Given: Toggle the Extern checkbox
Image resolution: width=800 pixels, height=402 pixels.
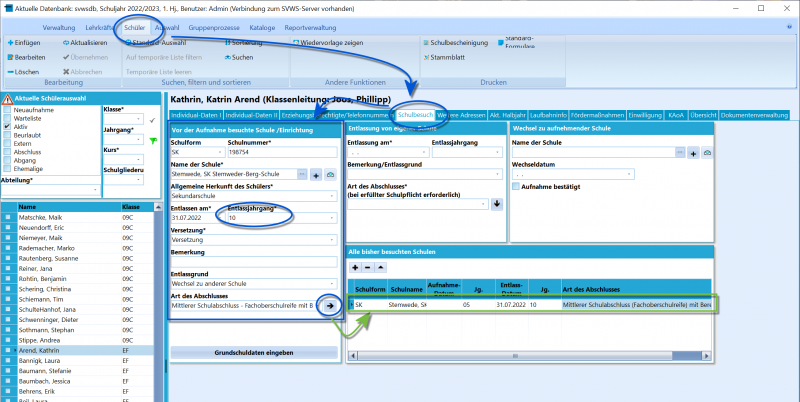Looking at the screenshot, I should click(7, 143).
